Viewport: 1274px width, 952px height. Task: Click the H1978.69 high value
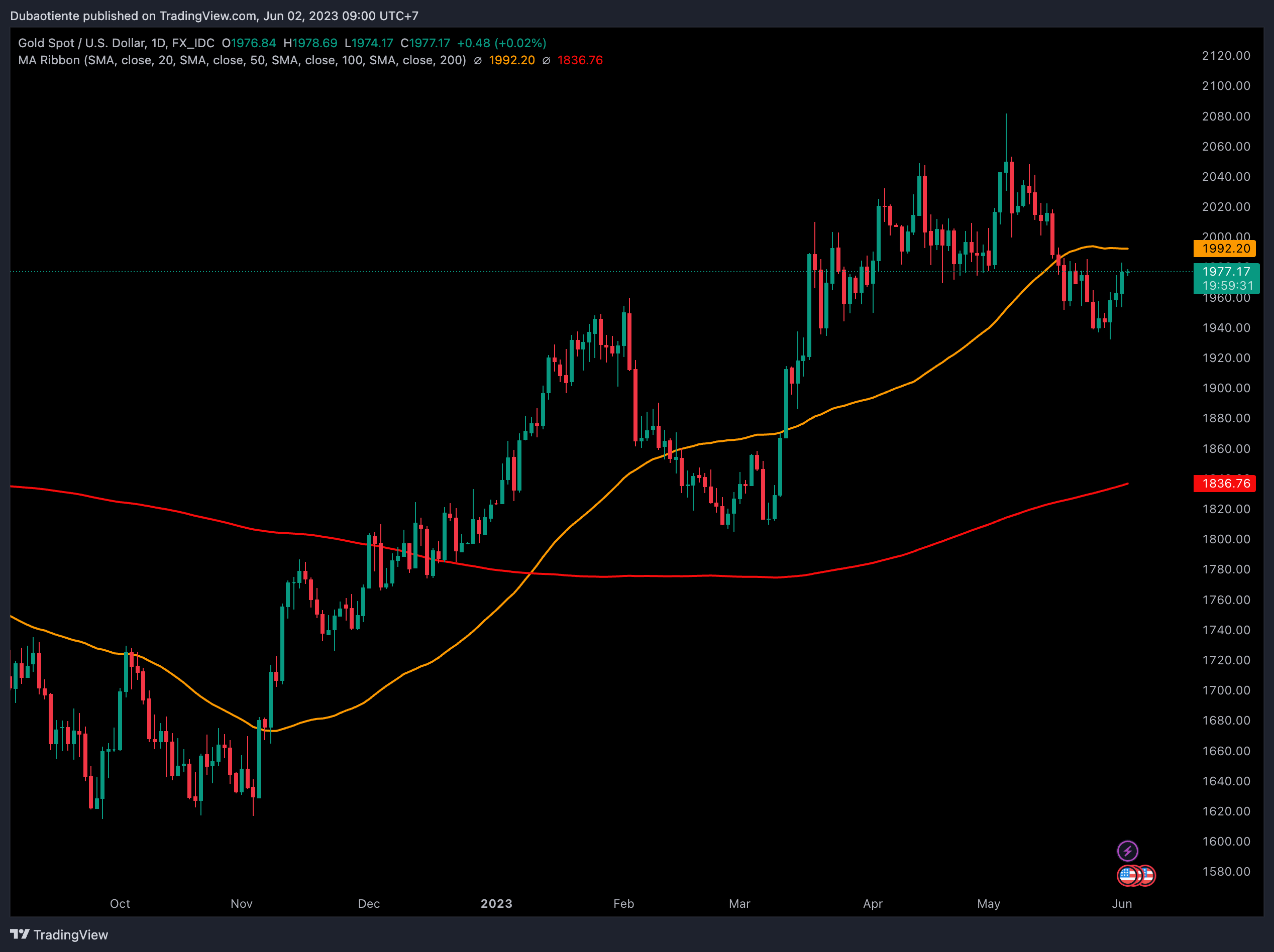pos(310,43)
